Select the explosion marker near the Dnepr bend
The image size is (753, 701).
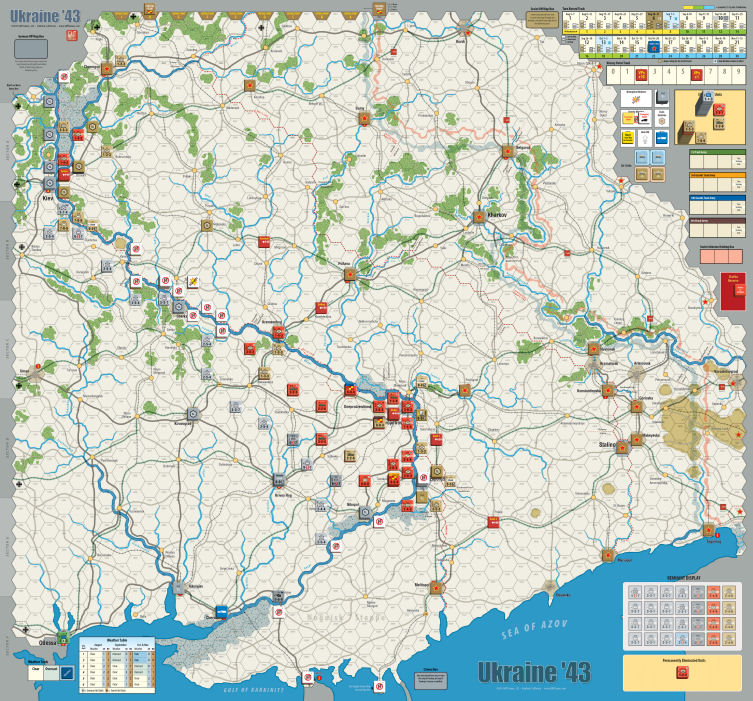193,281
